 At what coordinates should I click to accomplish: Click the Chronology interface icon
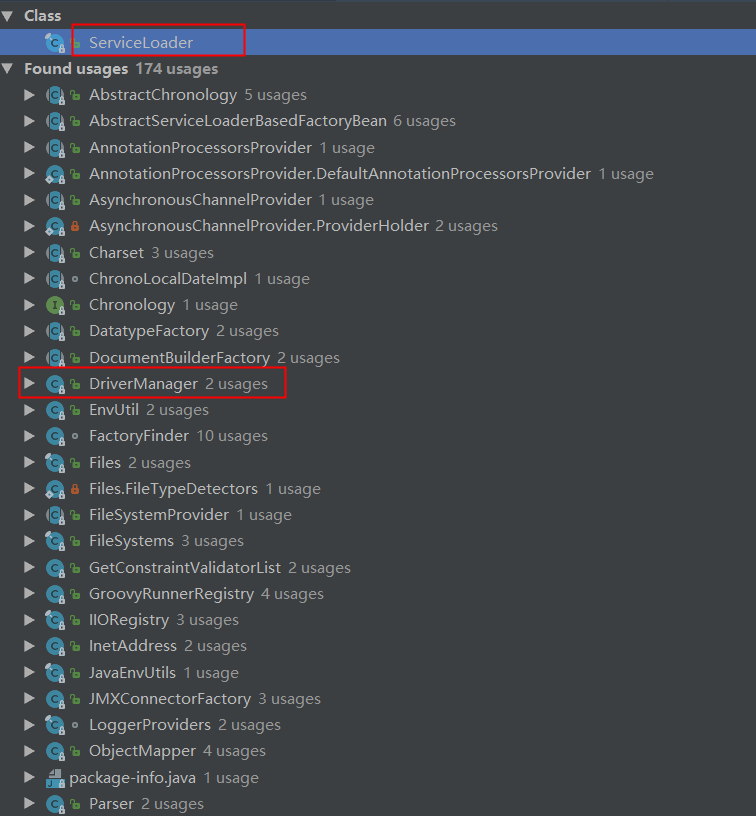click(x=55, y=305)
